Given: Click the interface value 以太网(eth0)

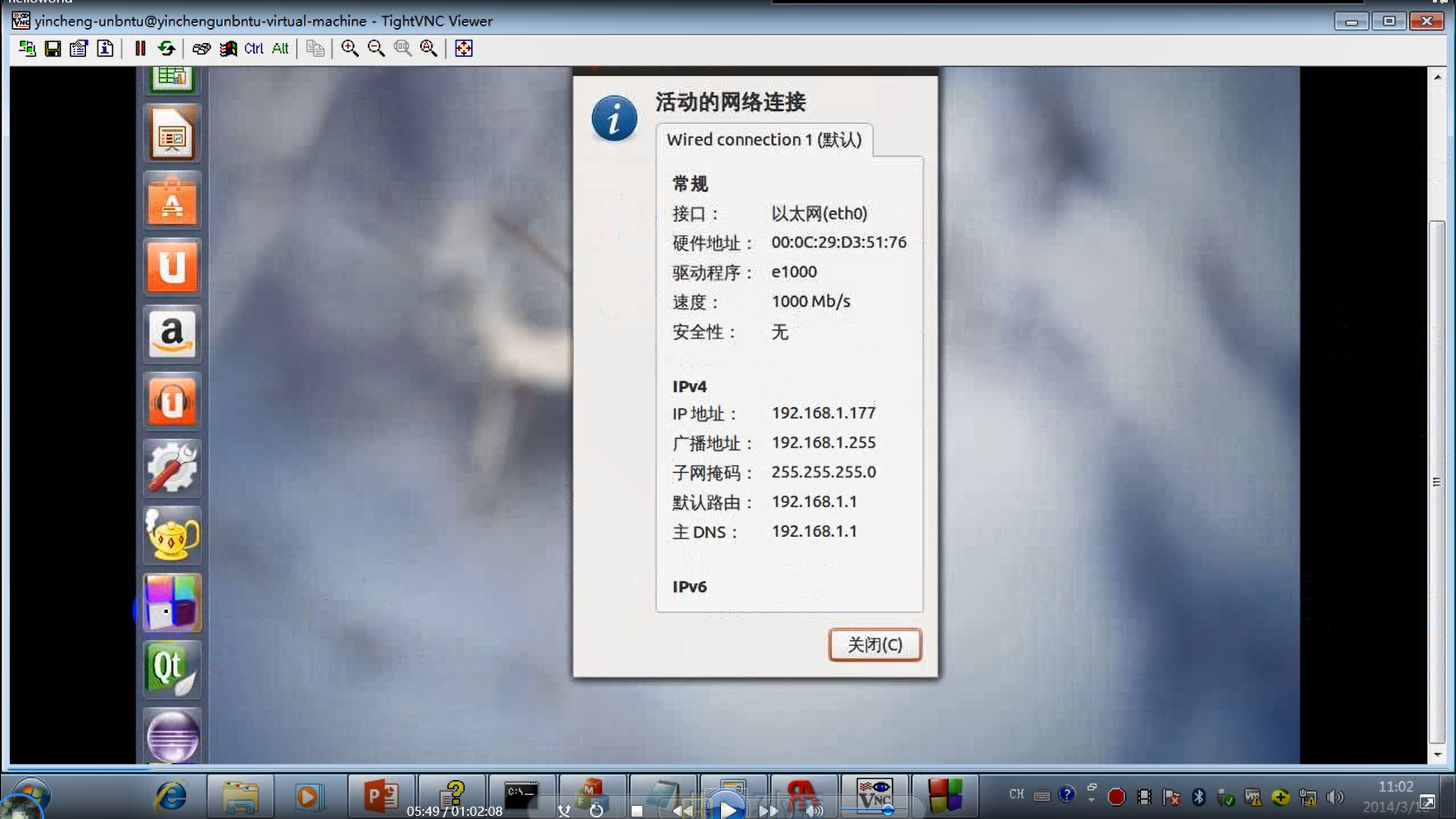Looking at the screenshot, I should tap(819, 213).
